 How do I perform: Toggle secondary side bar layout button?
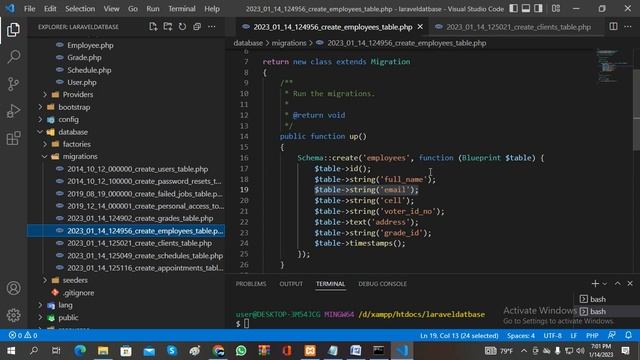point(538,9)
